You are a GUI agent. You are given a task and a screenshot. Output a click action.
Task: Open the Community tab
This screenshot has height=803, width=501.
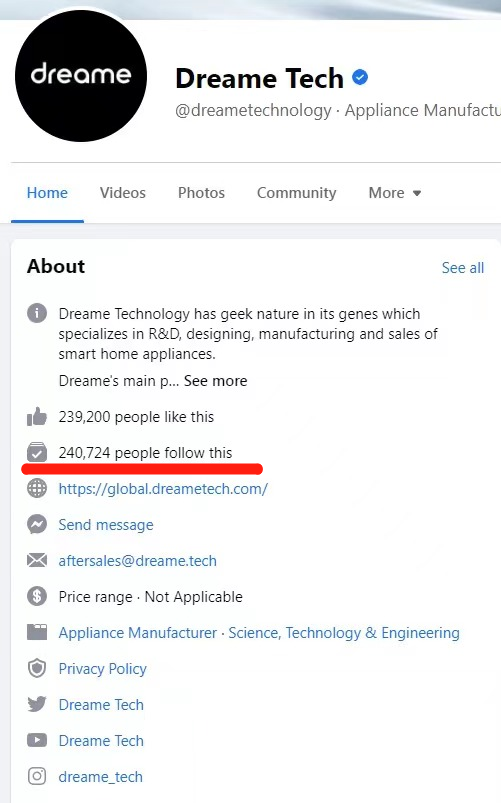(x=297, y=193)
